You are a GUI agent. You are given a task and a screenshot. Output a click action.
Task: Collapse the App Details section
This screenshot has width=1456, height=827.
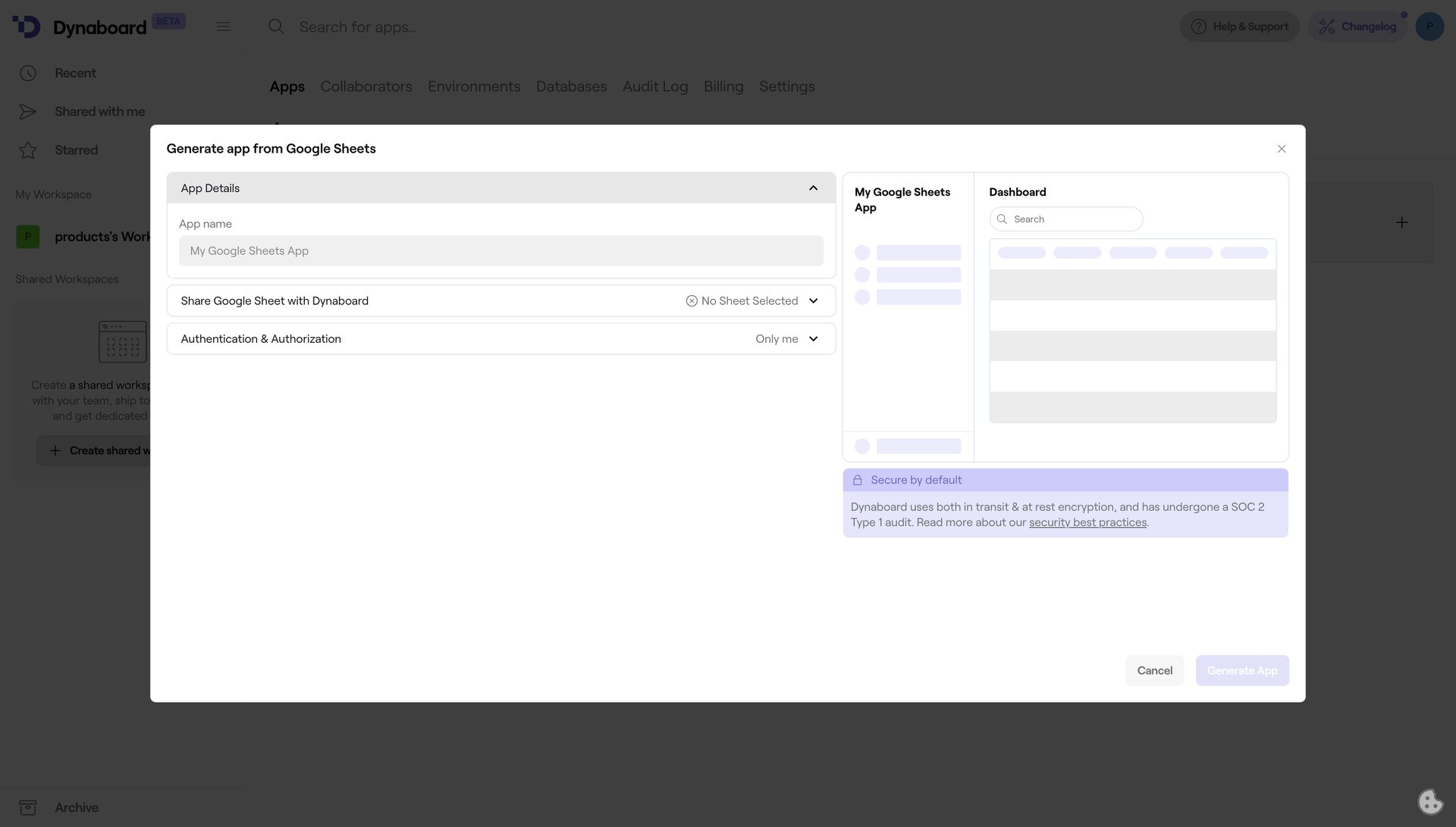(x=813, y=187)
